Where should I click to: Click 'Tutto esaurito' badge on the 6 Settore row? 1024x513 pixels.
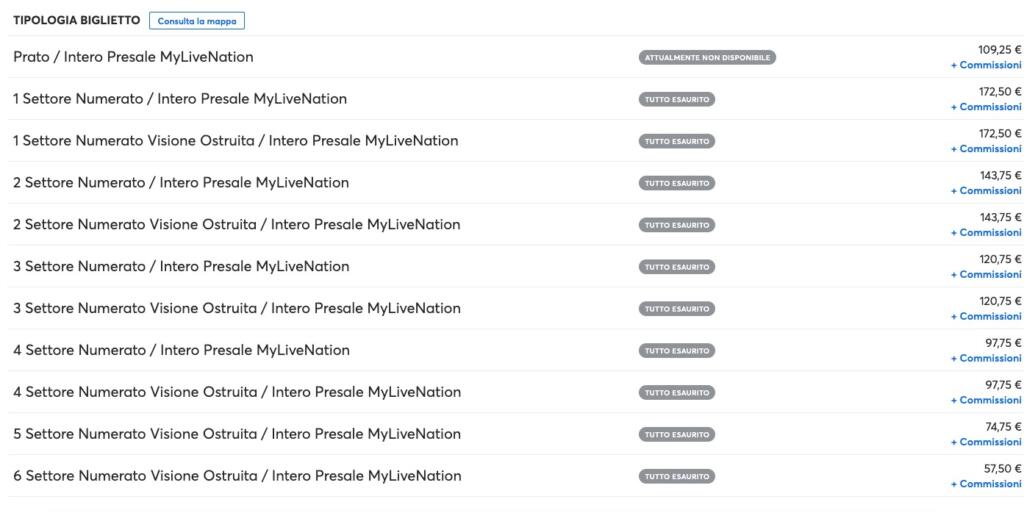pos(677,476)
